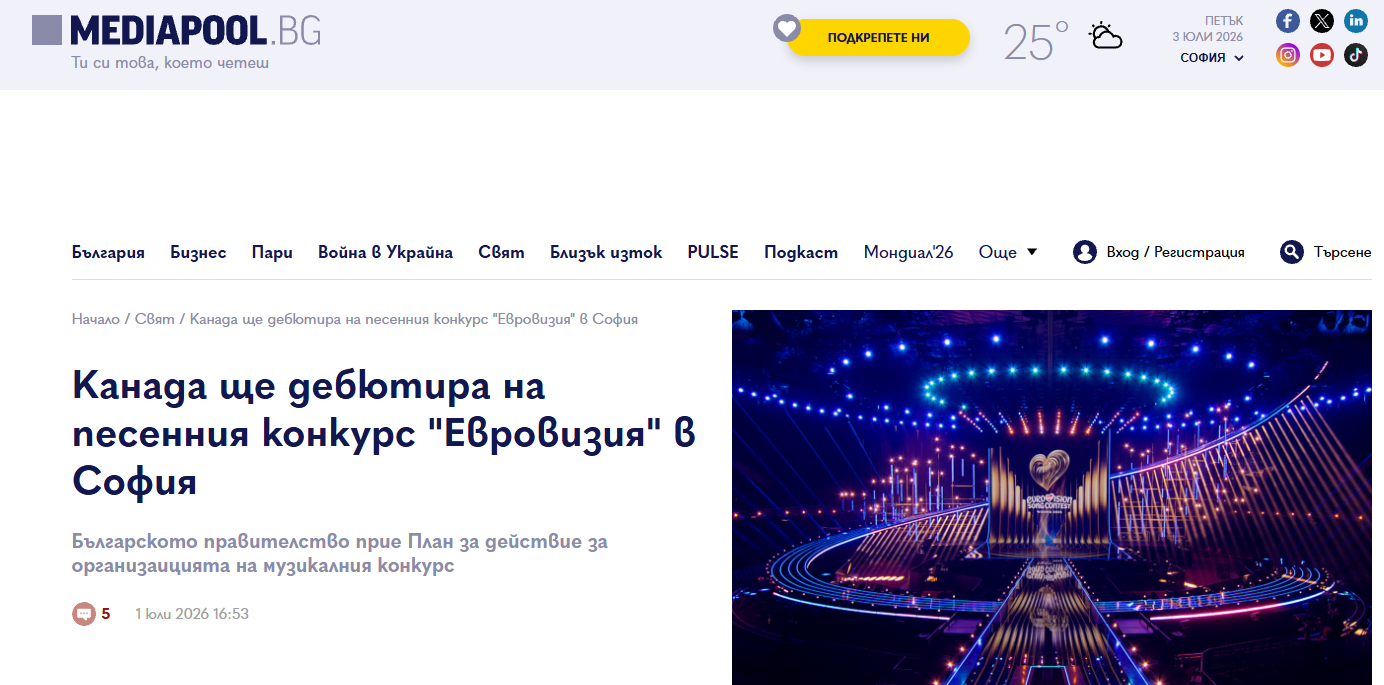Open the Facebook social icon
The image size is (1384, 685).
[x=1288, y=21]
